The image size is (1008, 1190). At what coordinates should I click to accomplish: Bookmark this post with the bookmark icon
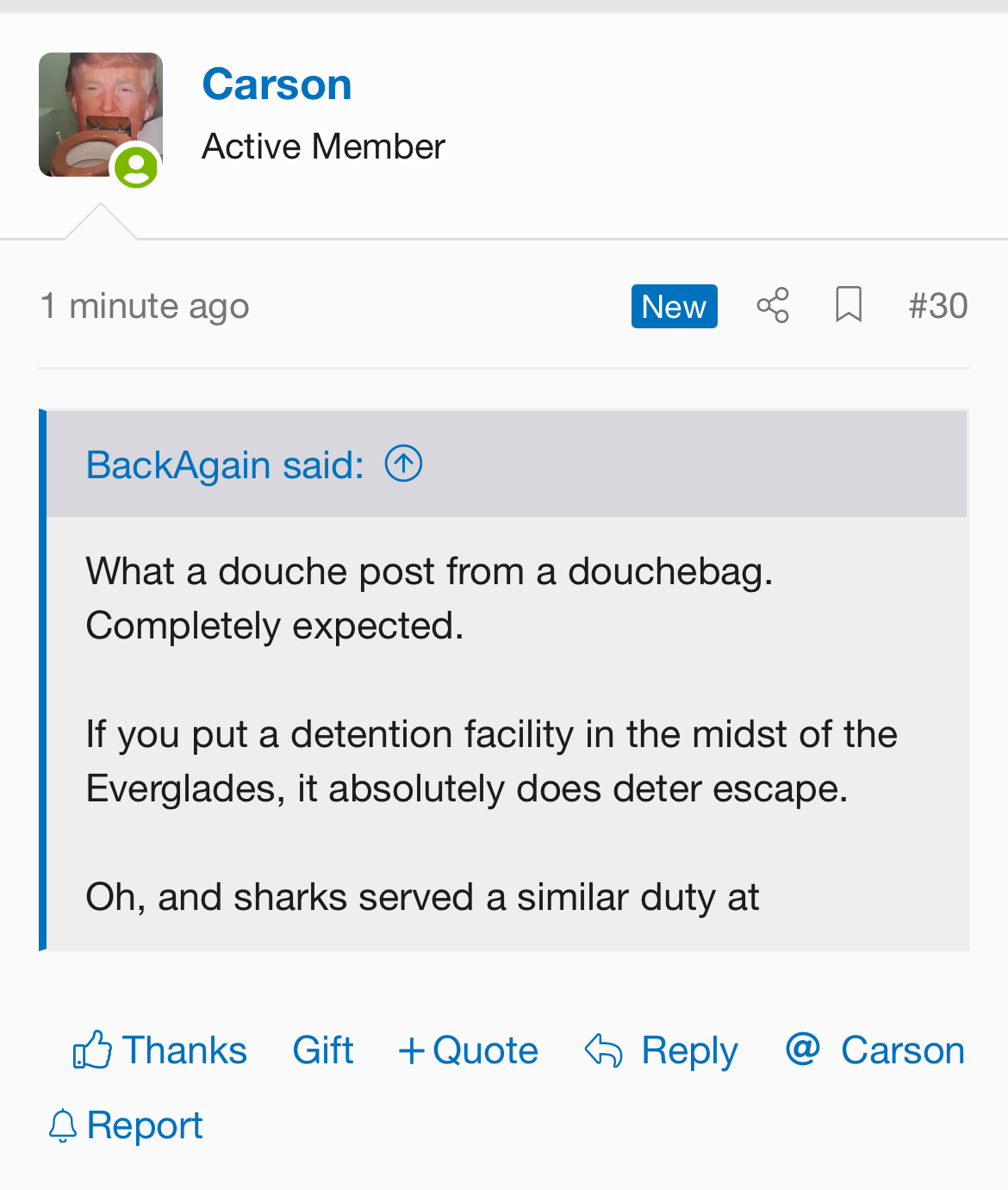pyautogui.click(x=849, y=306)
